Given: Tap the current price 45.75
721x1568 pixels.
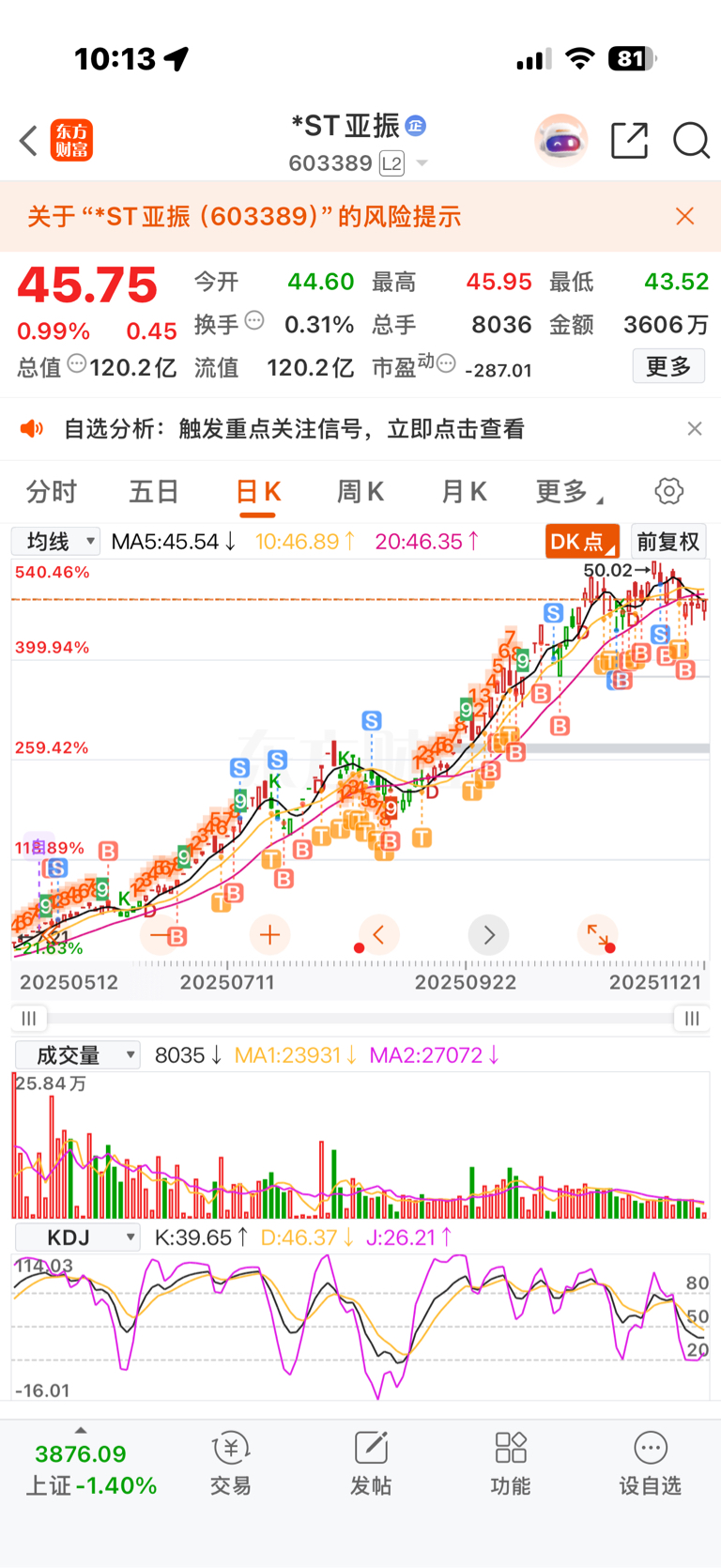Looking at the screenshot, I should coord(87,285).
